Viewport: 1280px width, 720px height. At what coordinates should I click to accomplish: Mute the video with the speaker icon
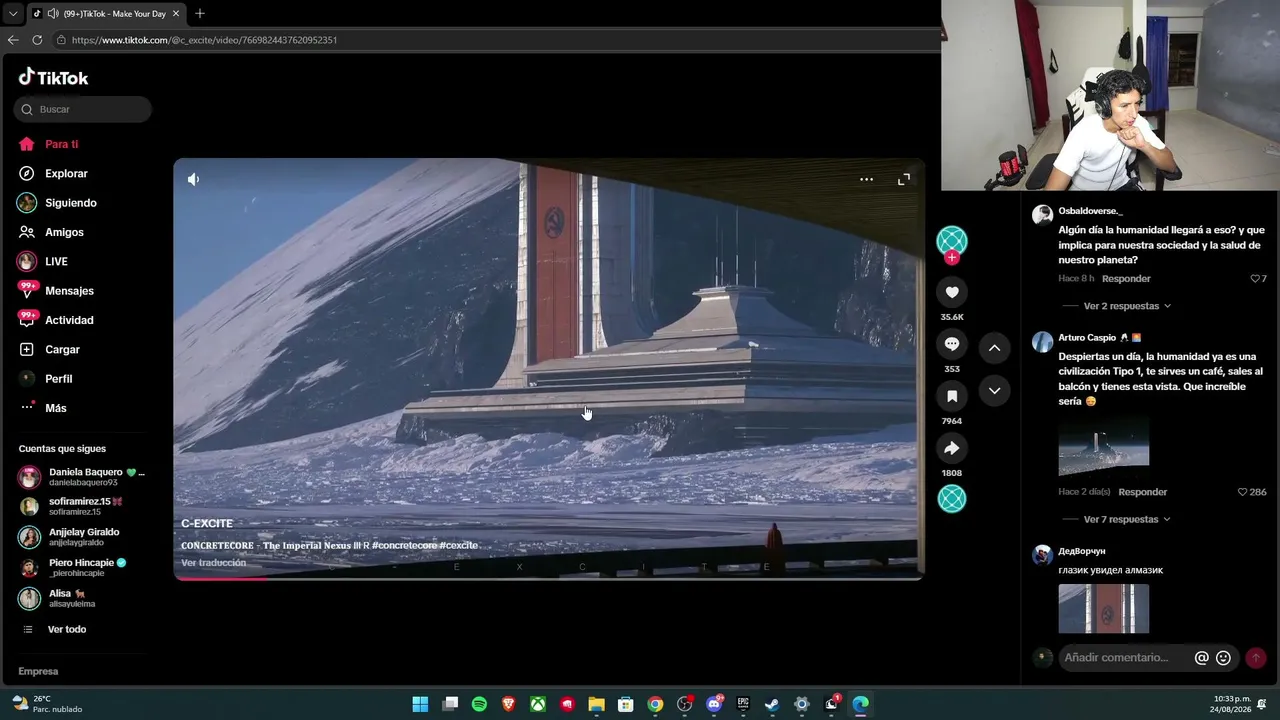[x=193, y=179]
